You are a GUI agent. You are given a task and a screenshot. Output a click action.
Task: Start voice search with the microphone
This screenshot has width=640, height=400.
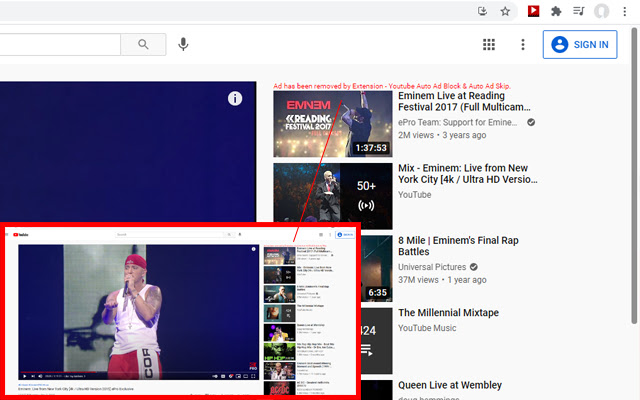[183, 44]
